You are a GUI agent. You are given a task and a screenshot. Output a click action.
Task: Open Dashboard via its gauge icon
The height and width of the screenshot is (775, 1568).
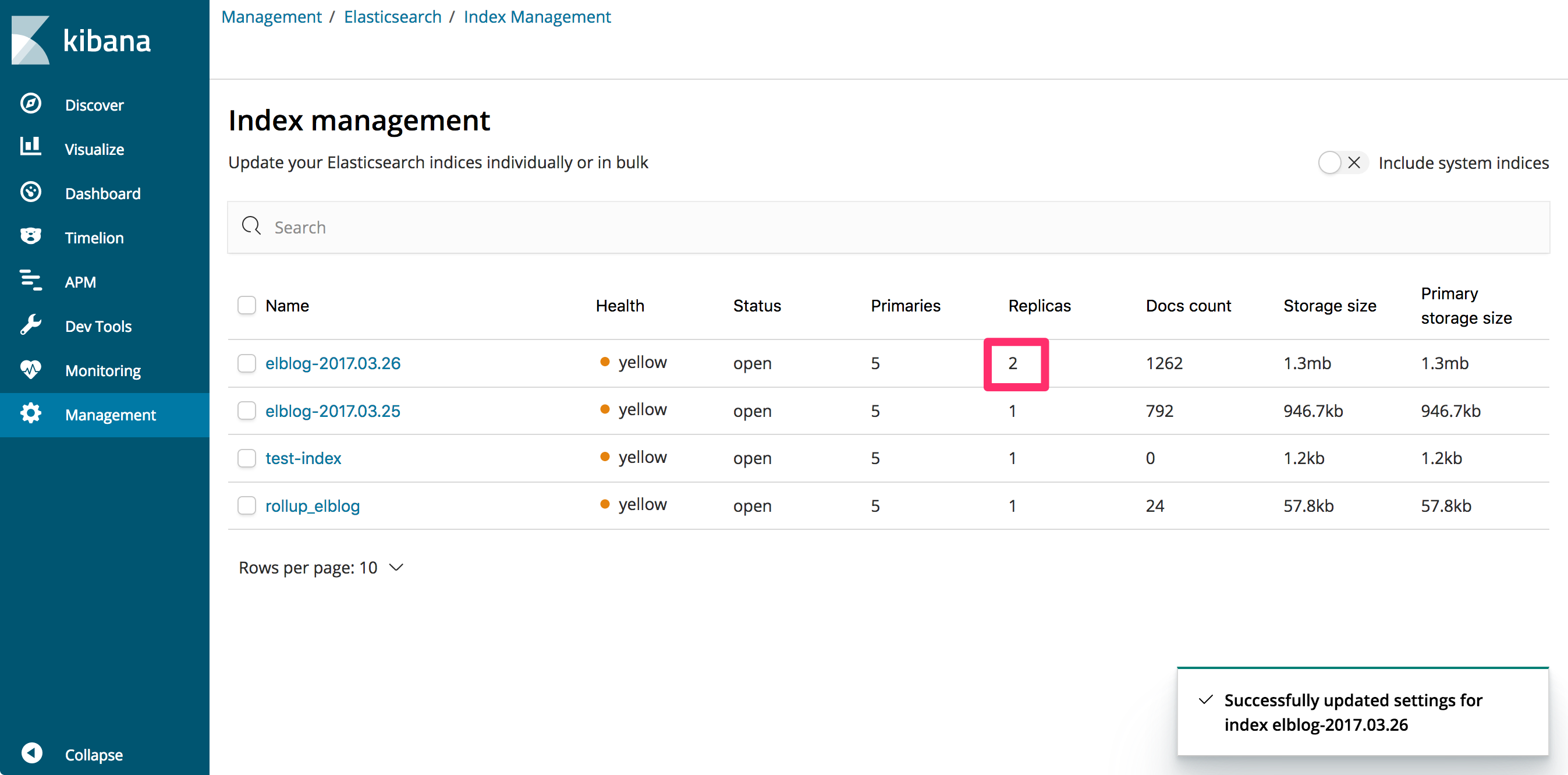click(30, 192)
